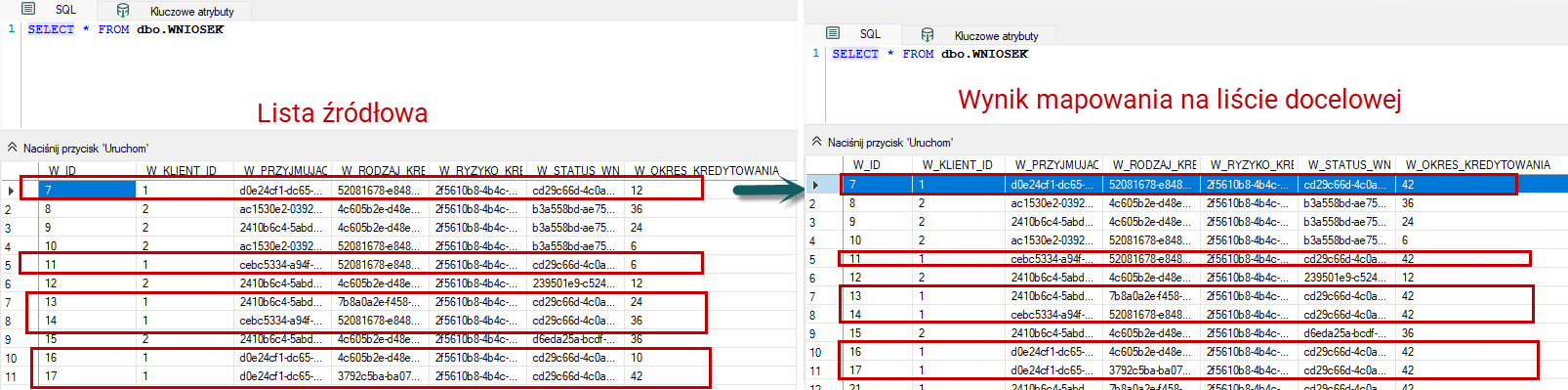Click W_OKRES_KREDYTOWANIA header in the target list table
Viewport: 1568px width, 390px height.
[1478, 164]
